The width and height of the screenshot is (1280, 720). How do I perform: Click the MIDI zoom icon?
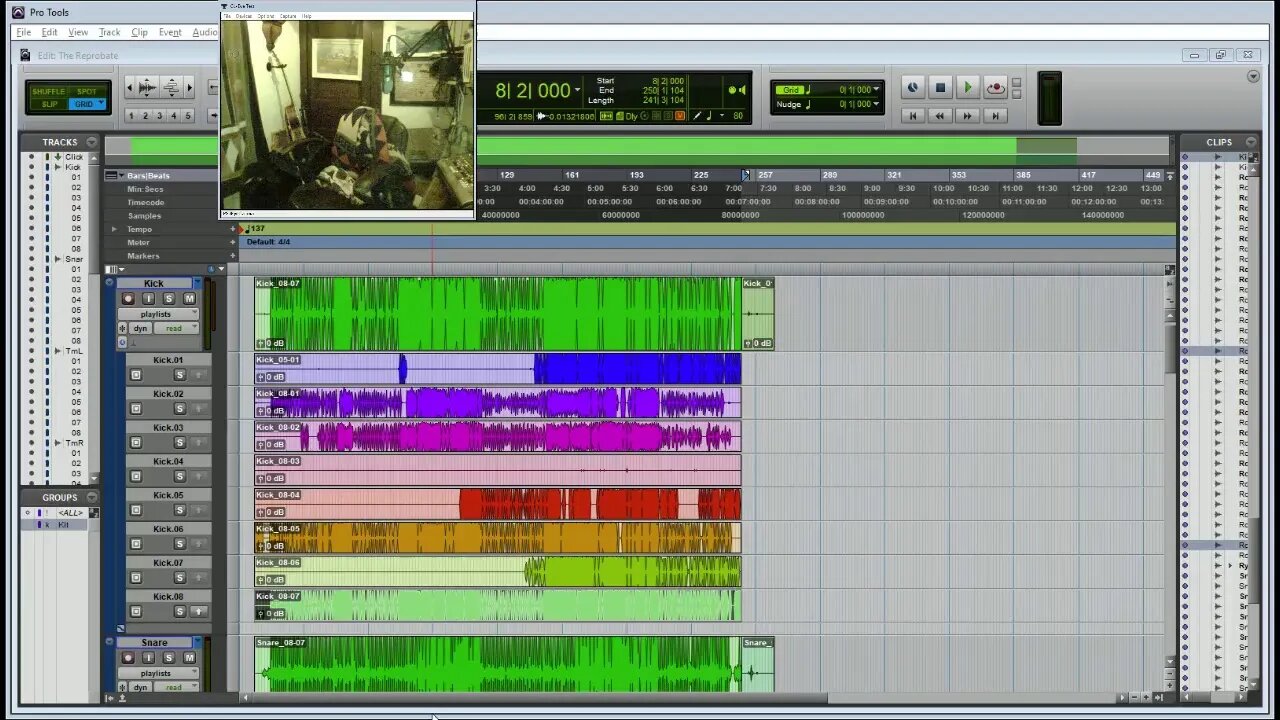click(171, 88)
